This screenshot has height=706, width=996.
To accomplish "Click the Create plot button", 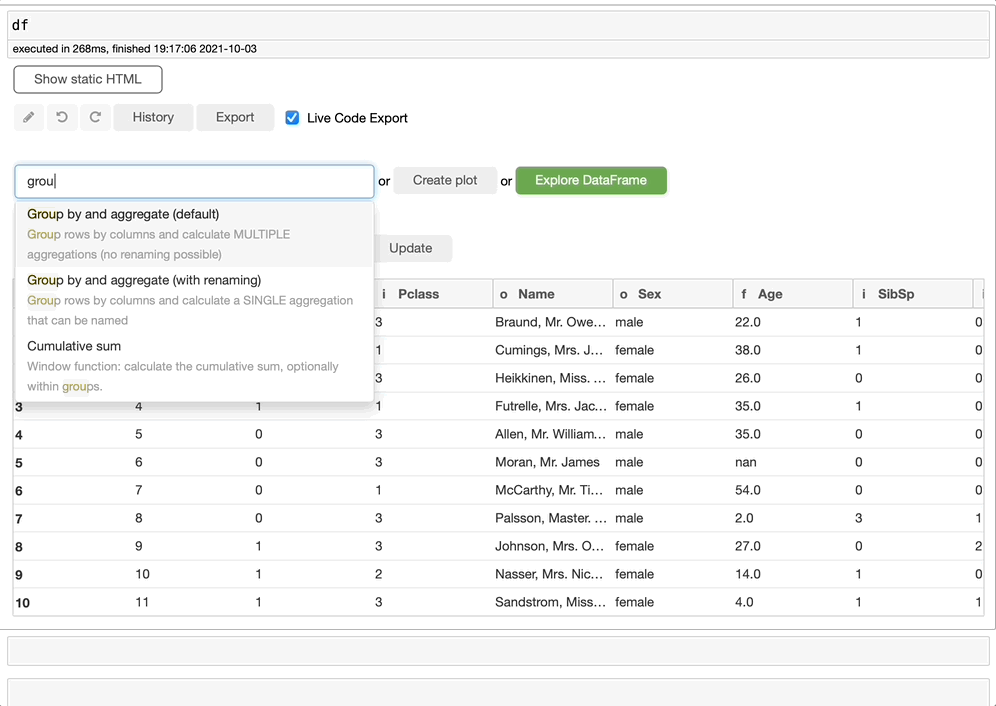I will 445,180.
